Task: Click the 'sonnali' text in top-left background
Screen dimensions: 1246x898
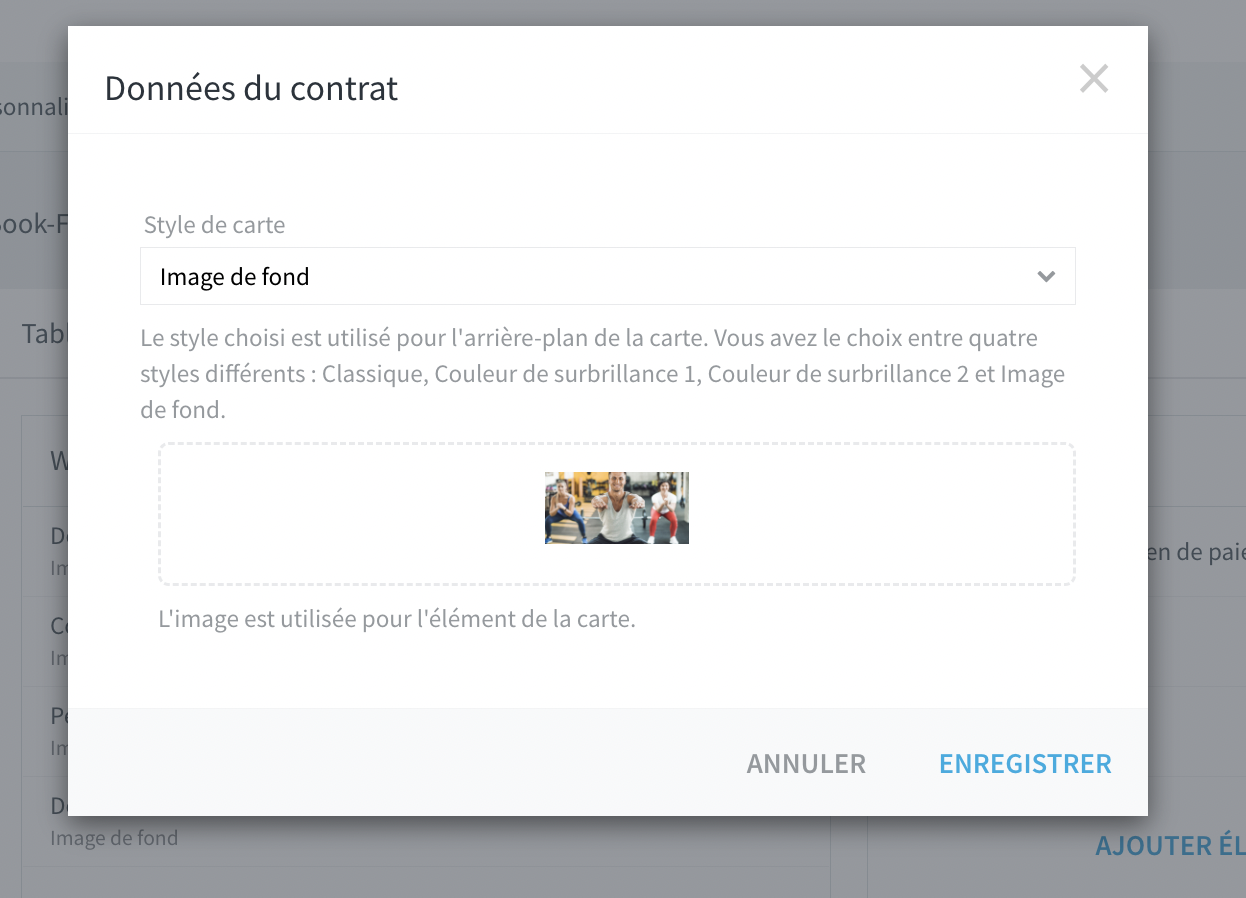Action: [33, 107]
